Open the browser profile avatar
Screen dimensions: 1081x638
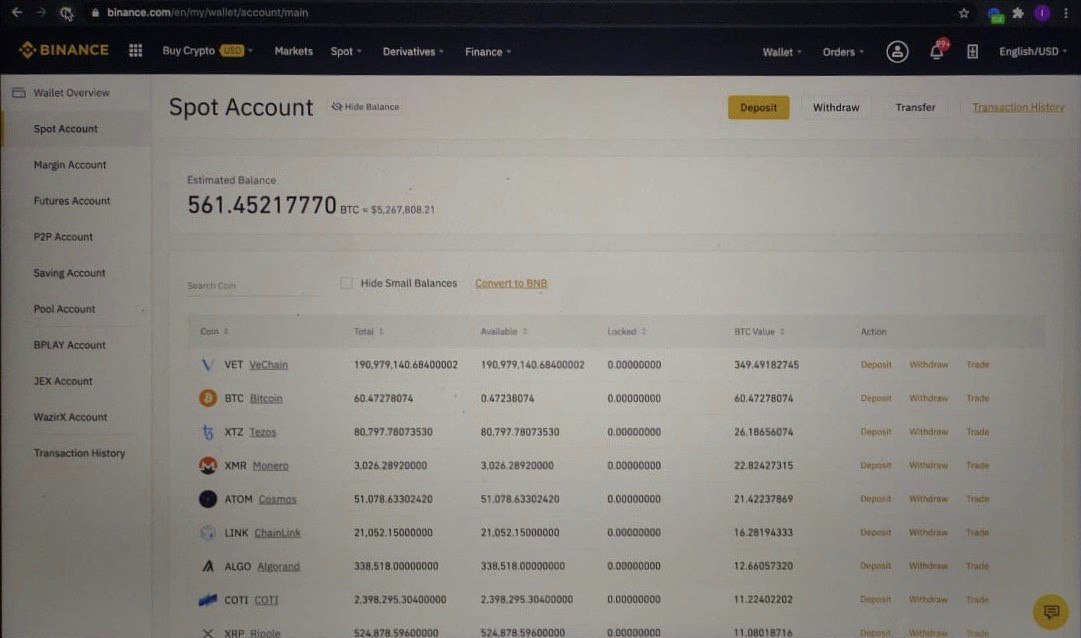(x=1042, y=12)
